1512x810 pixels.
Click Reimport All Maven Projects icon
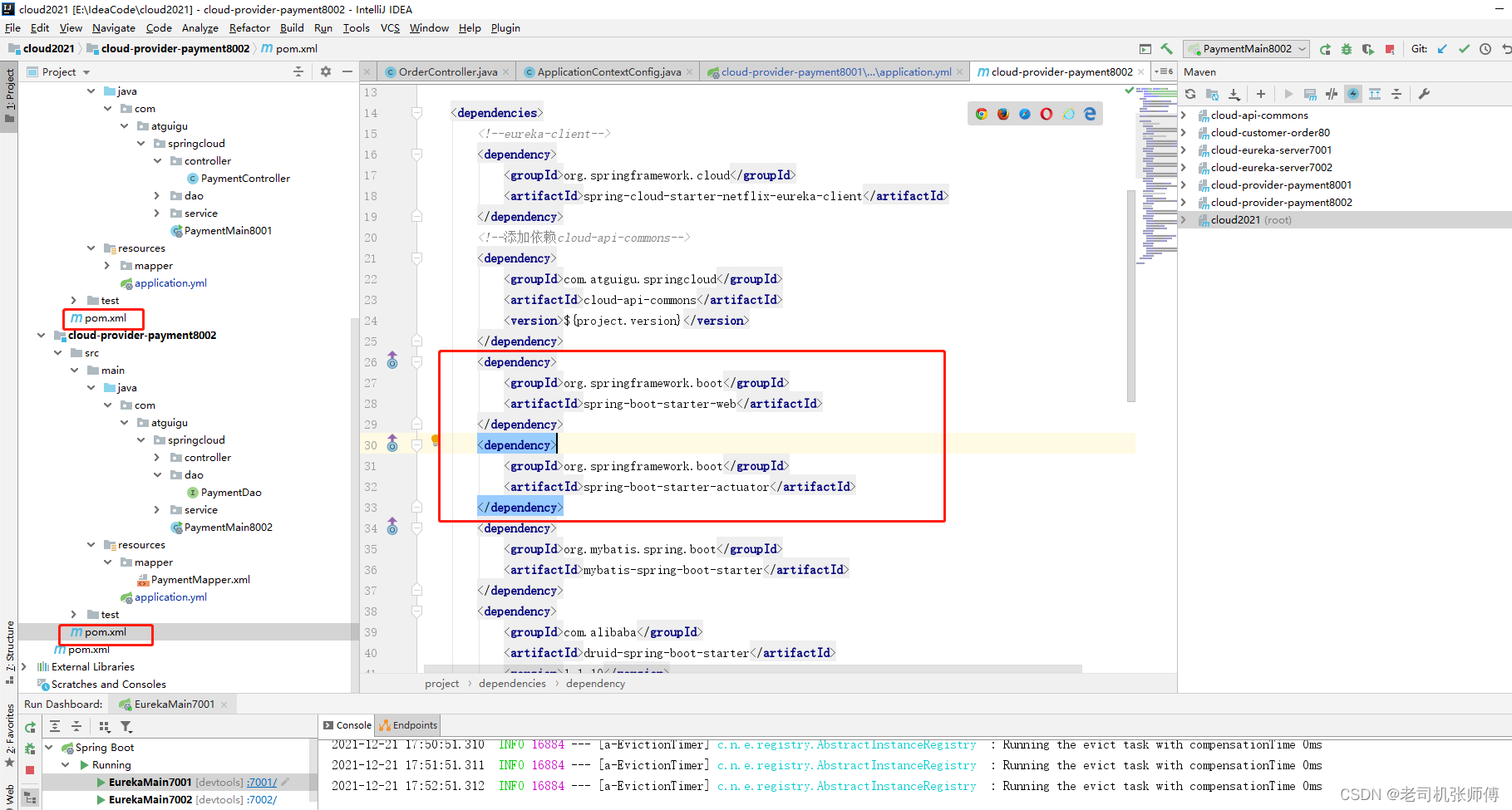[x=1190, y=94]
